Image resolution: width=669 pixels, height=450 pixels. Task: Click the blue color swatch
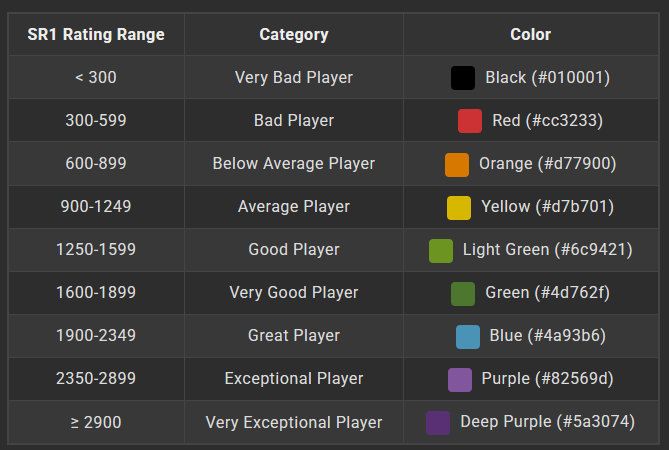click(468, 337)
